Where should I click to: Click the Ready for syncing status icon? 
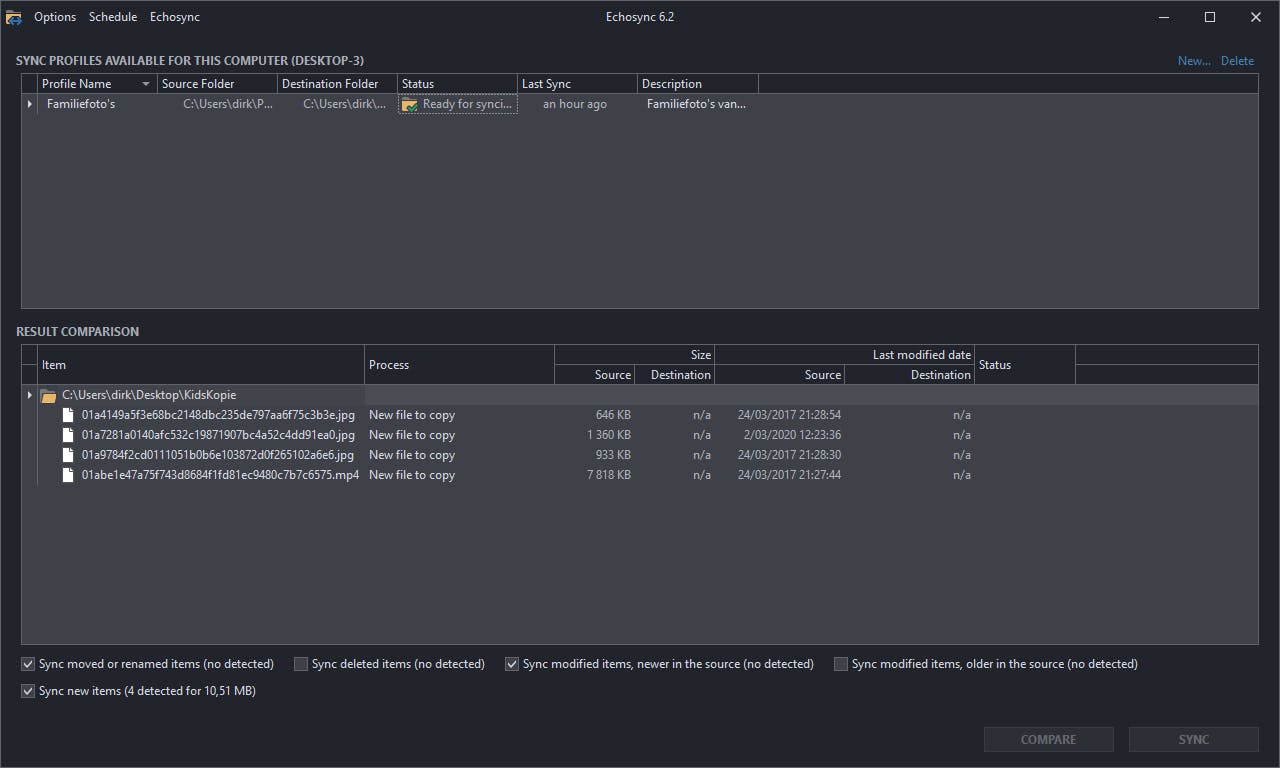click(x=409, y=104)
